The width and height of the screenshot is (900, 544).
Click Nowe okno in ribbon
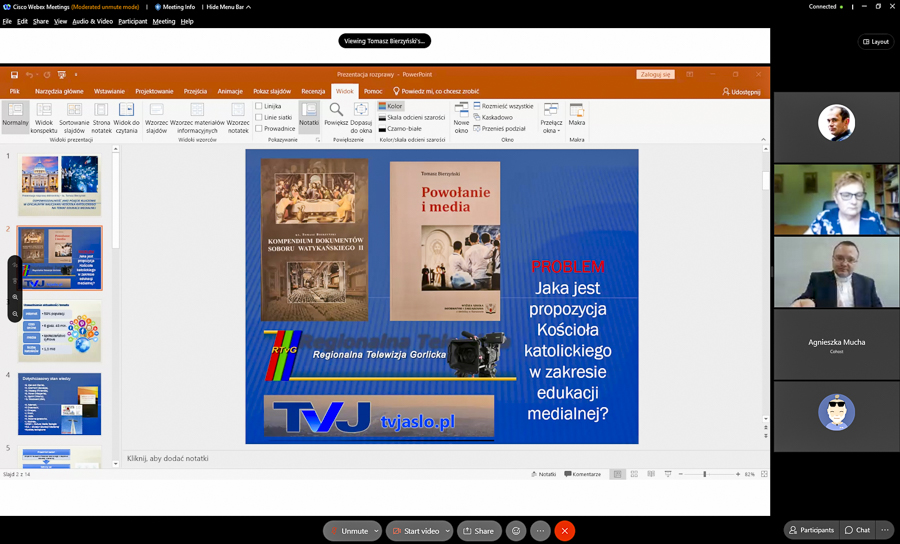[461, 116]
